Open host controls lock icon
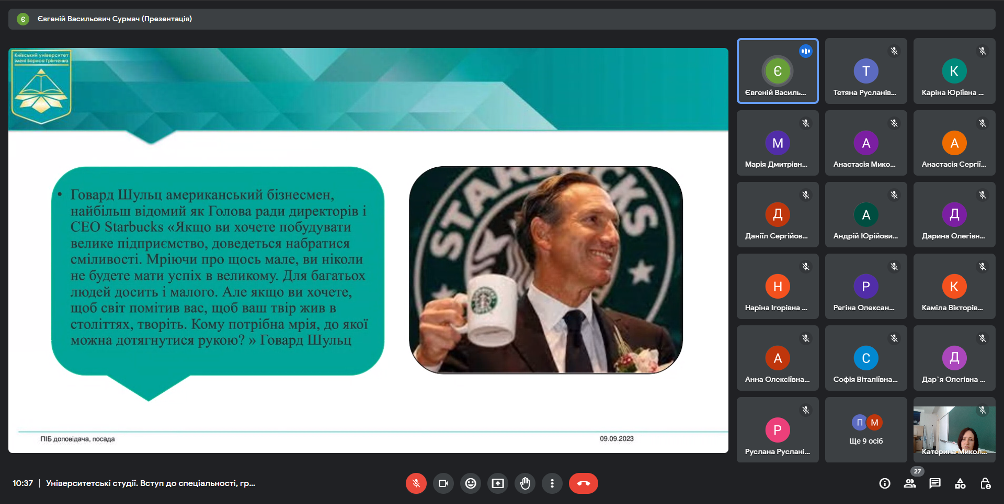Image resolution: width=1004 pixels, height=504 pixels. 985,483
